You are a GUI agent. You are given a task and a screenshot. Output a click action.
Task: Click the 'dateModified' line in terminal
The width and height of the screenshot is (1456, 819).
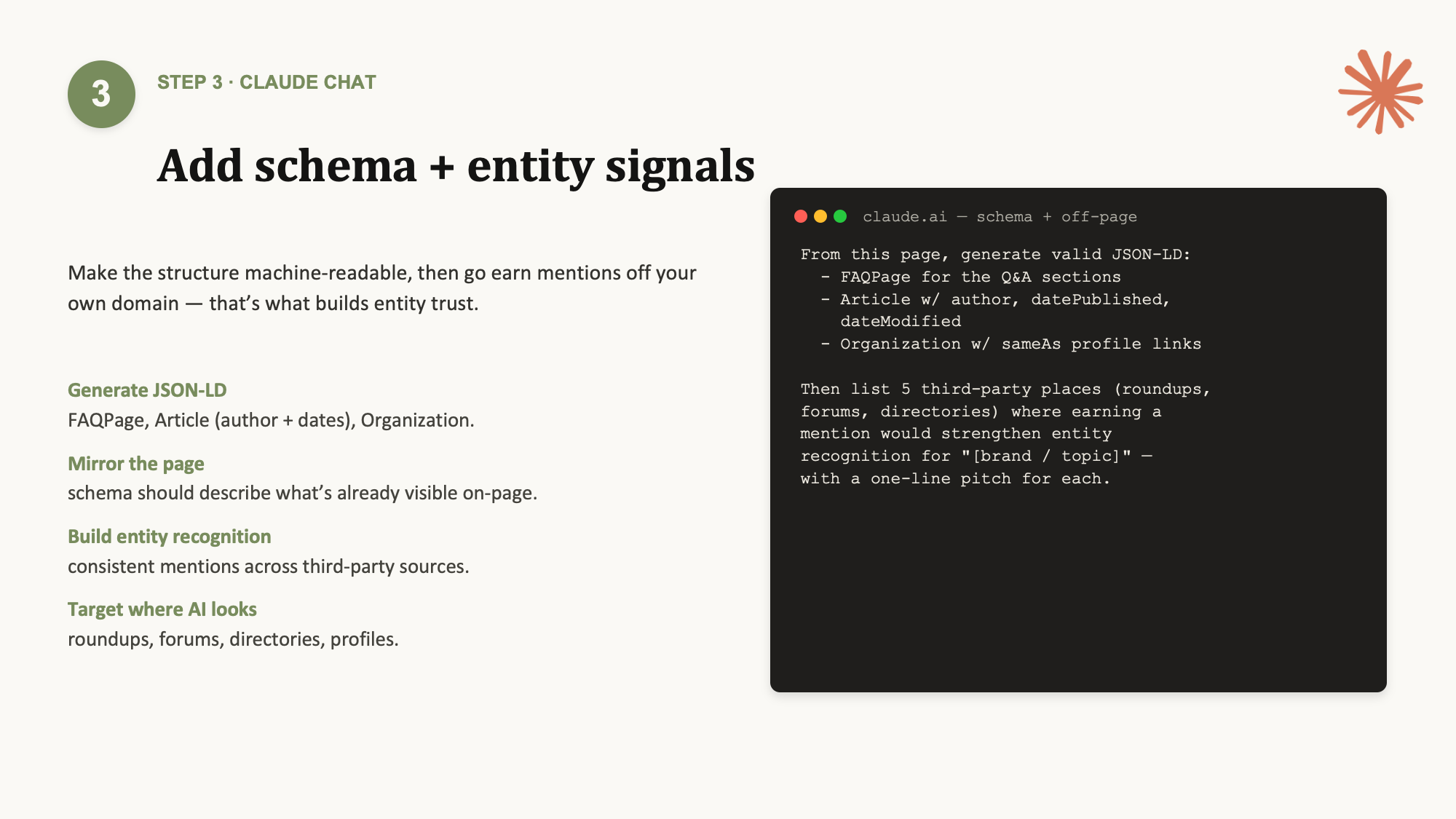[901, 322]
